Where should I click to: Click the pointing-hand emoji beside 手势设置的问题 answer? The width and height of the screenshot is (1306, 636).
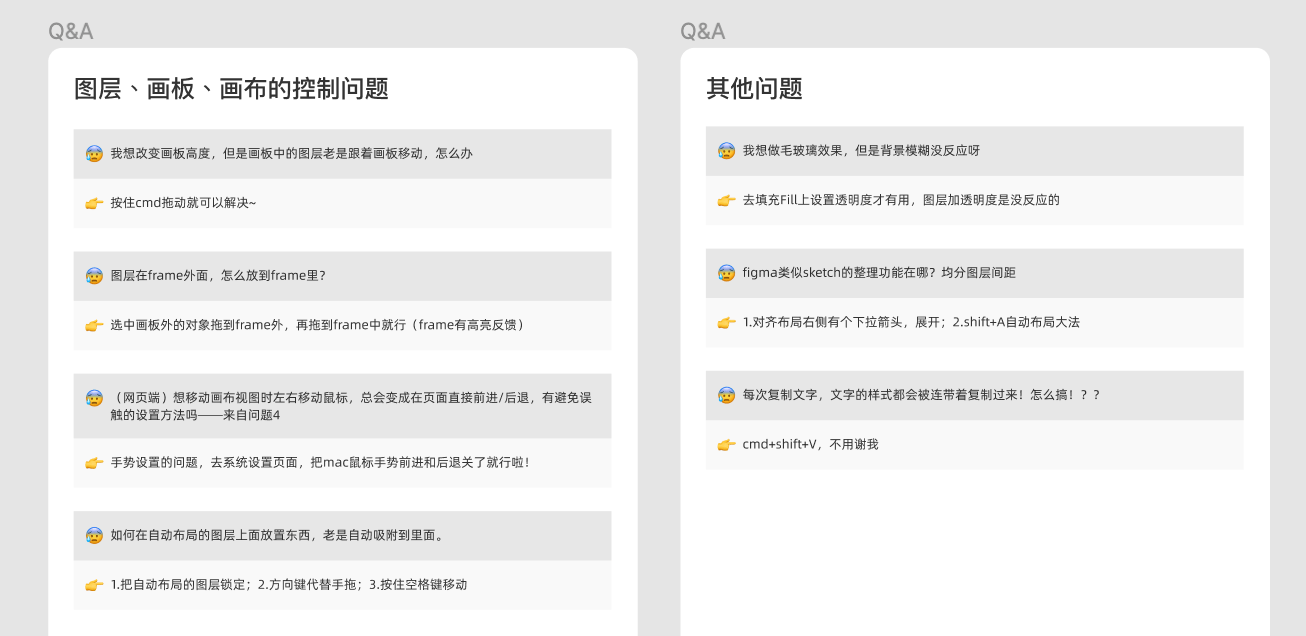(x=94, y=463)
